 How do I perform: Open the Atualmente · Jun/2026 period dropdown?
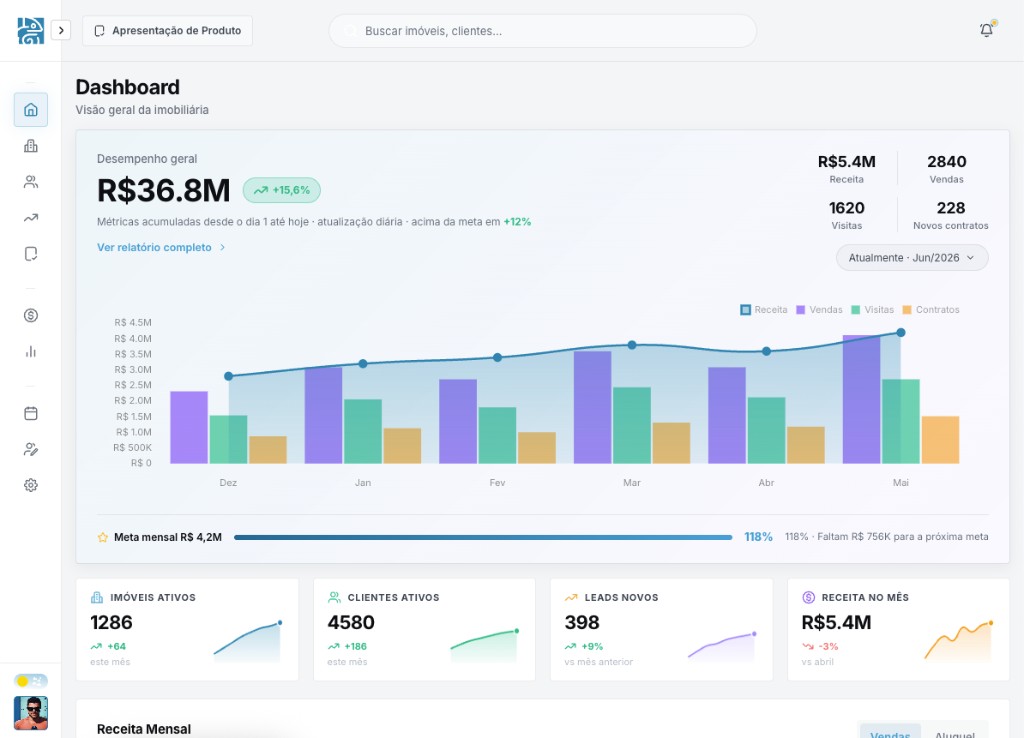pyautogui.click(x=912, y=257)
